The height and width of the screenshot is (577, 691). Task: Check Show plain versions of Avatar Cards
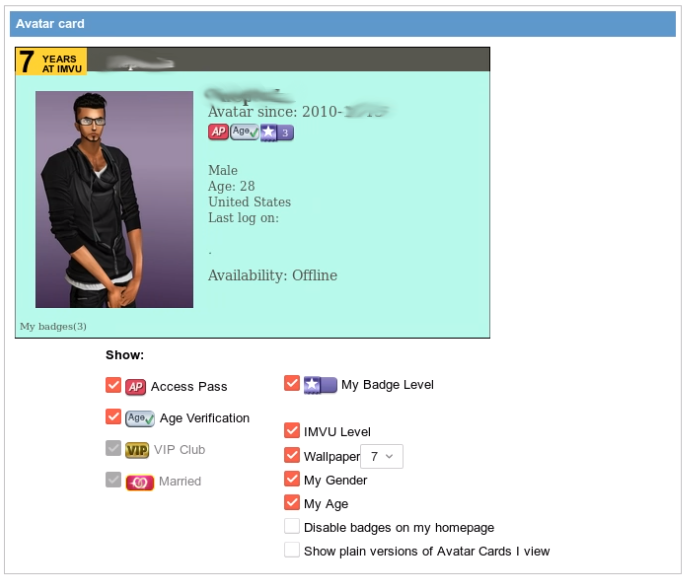click(x=292, y=550)
